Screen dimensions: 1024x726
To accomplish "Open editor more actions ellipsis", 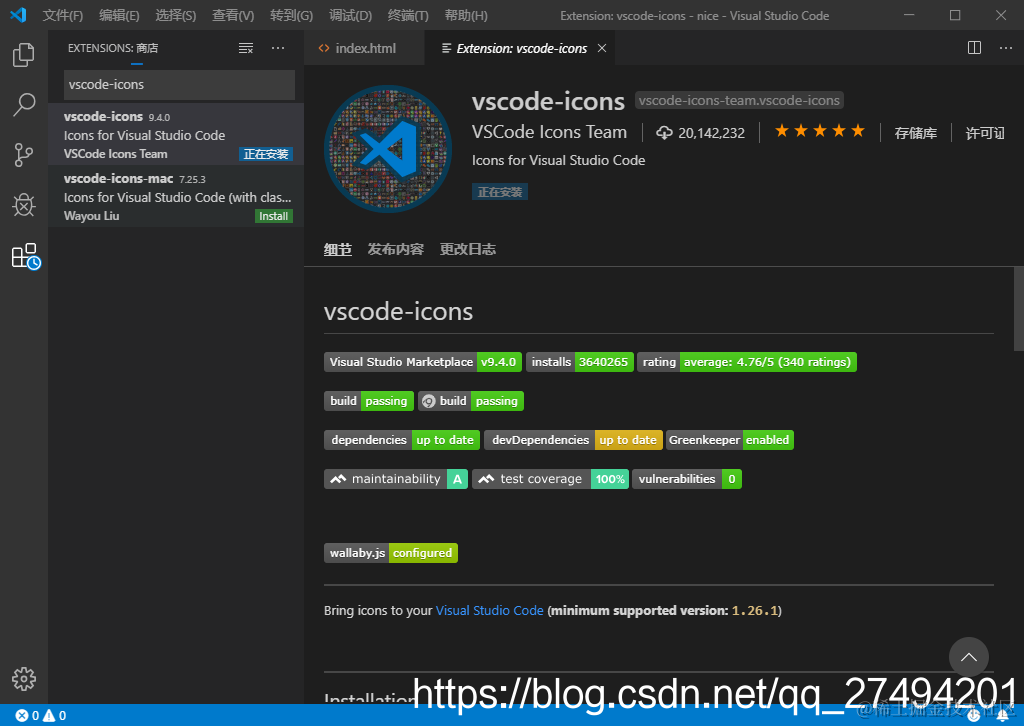I will [1006, 48].
